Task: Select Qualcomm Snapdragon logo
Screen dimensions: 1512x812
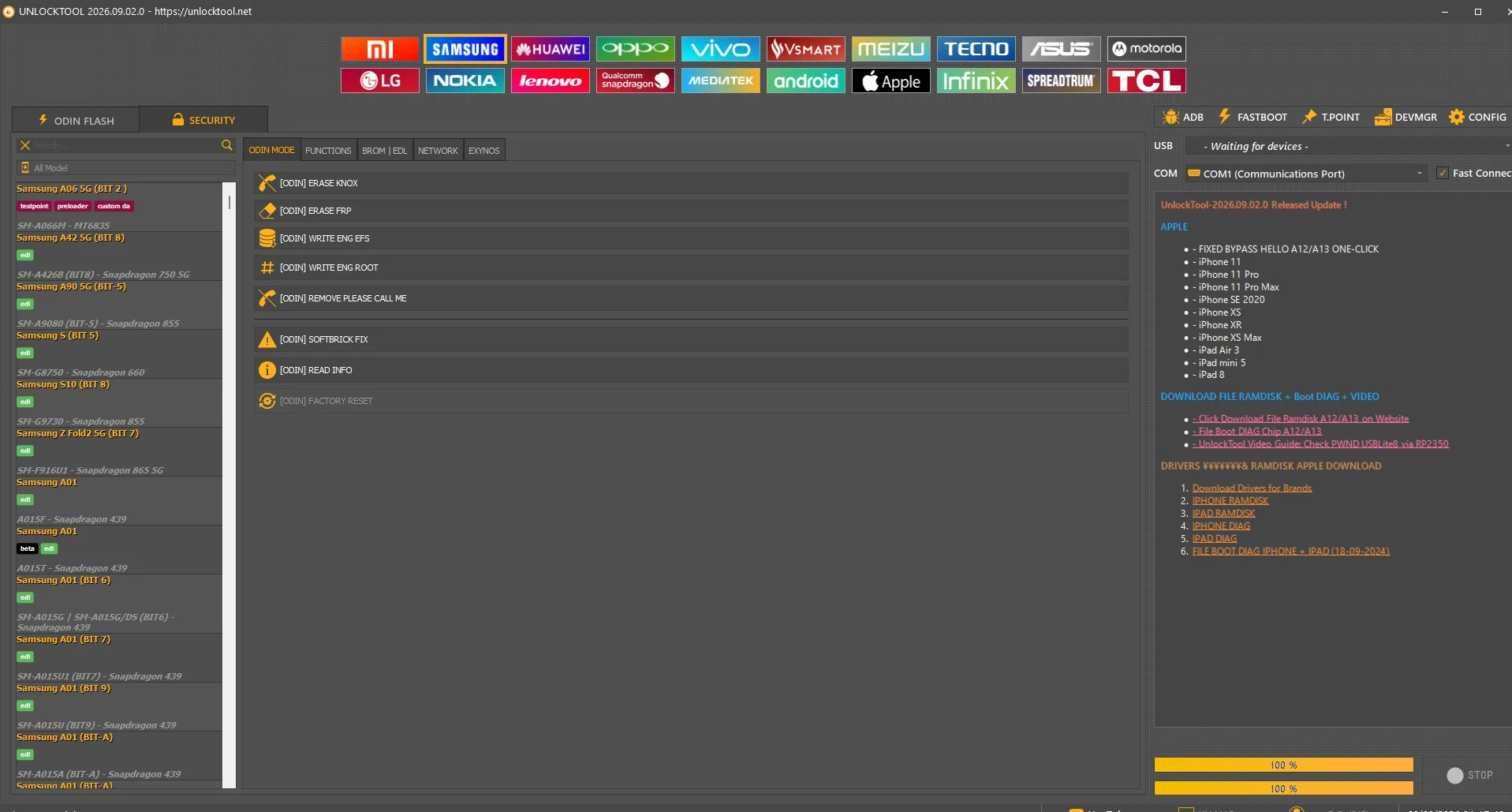Action: click(x=635, y=80)
